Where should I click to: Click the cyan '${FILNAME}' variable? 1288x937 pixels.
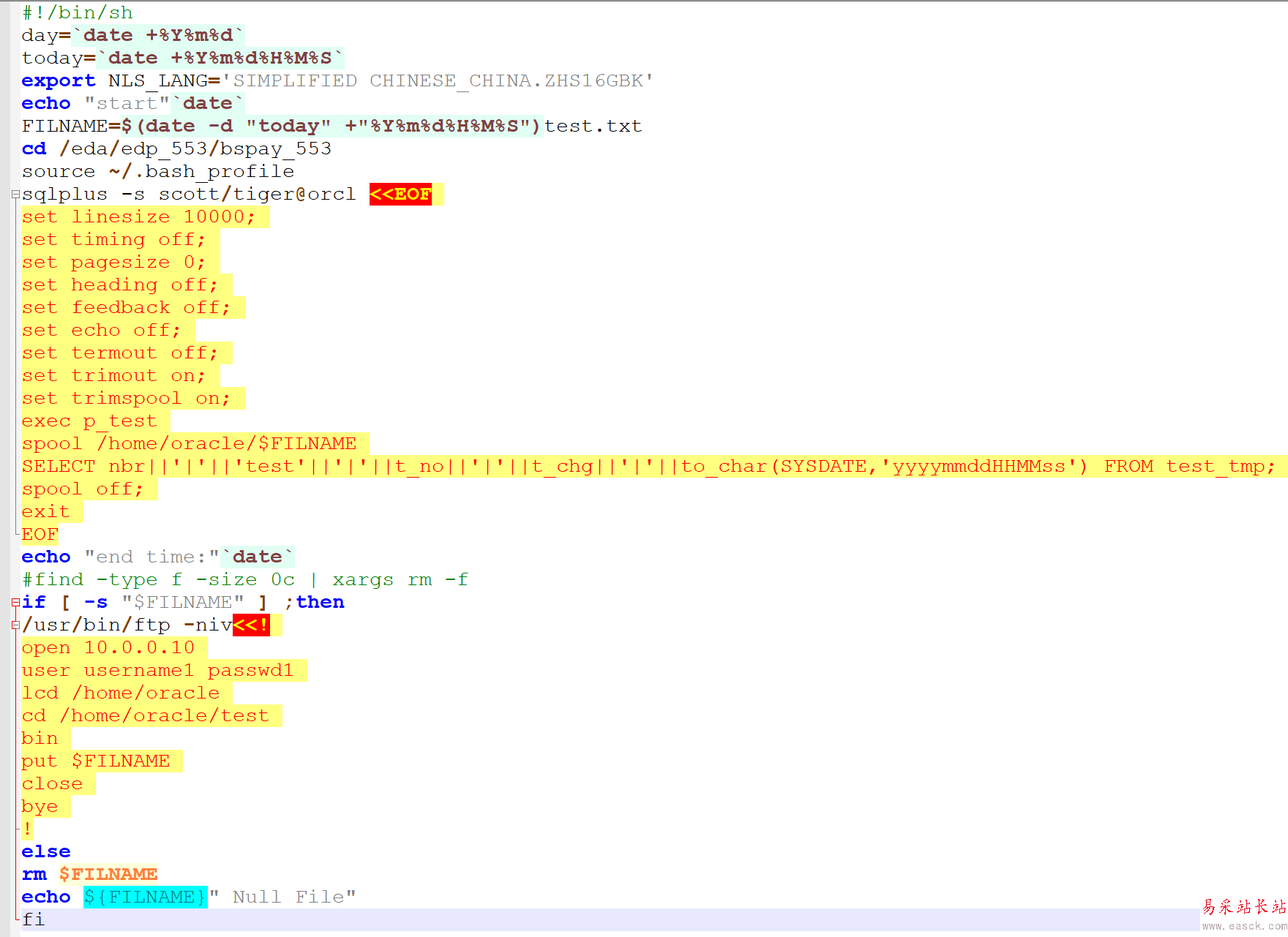click(145, 897)
